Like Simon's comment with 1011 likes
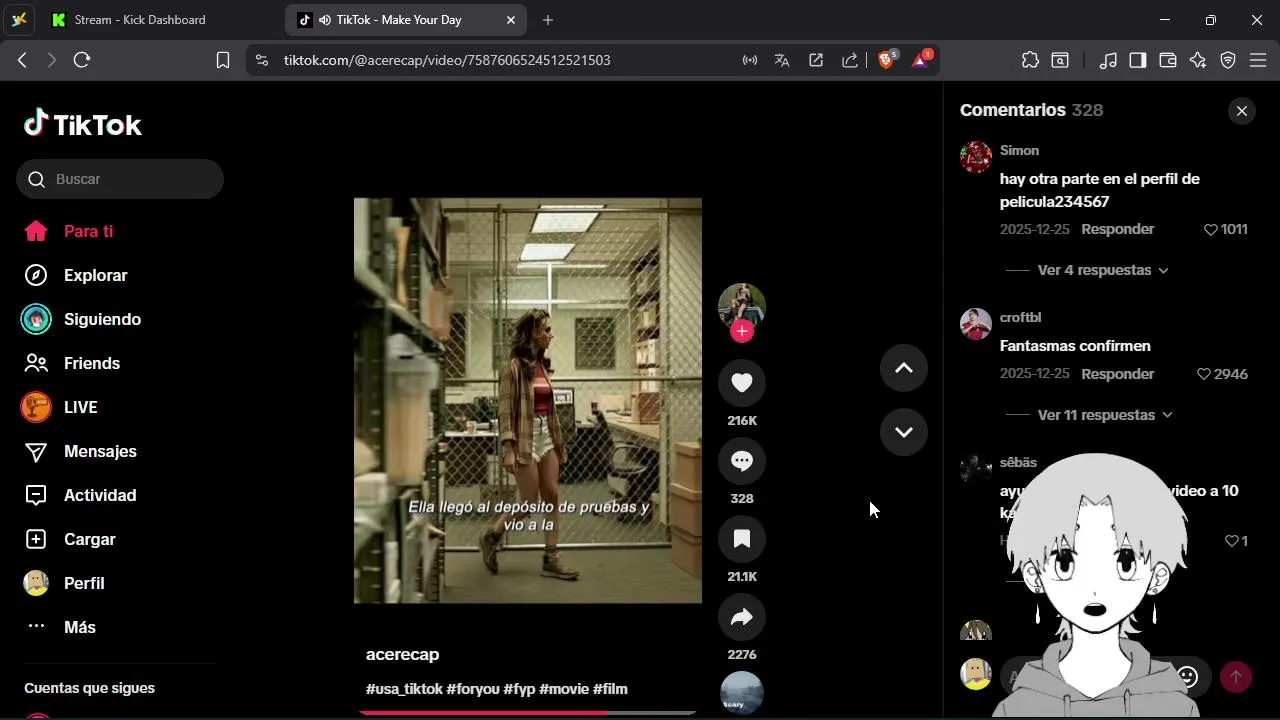This screenshot has width=1280, height=720. pos(1210,229)
